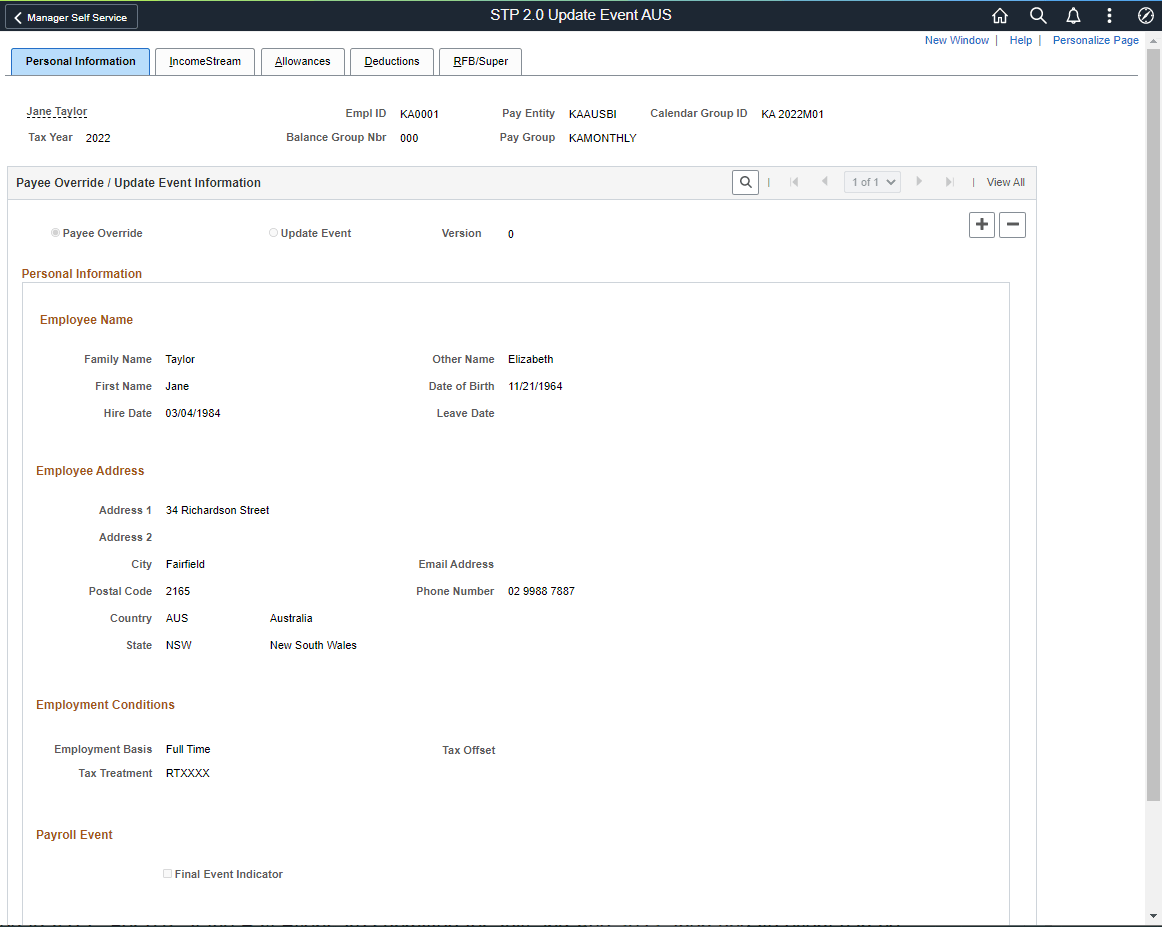
Task: Select the Payee Override radio button
Action: click(56, 233)
